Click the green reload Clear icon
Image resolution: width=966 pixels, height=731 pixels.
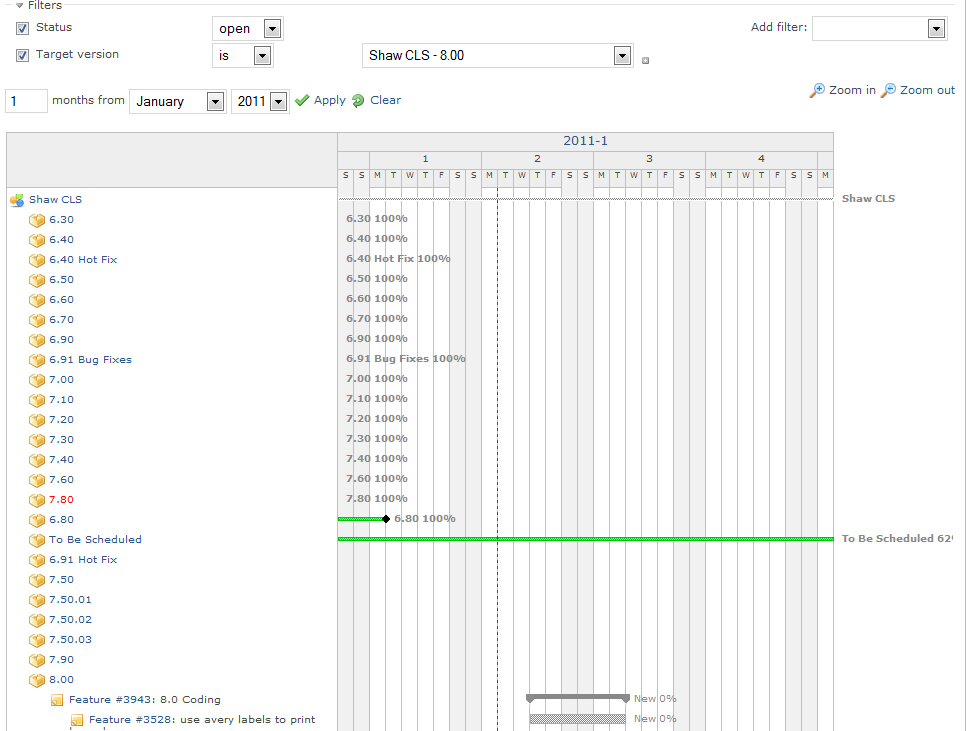pos(358,100)
